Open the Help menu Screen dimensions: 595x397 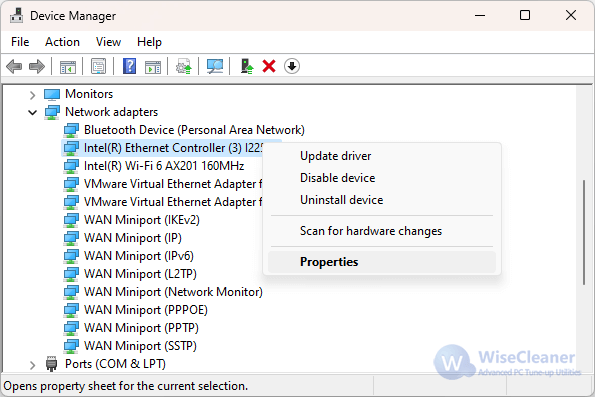[149, 42]
